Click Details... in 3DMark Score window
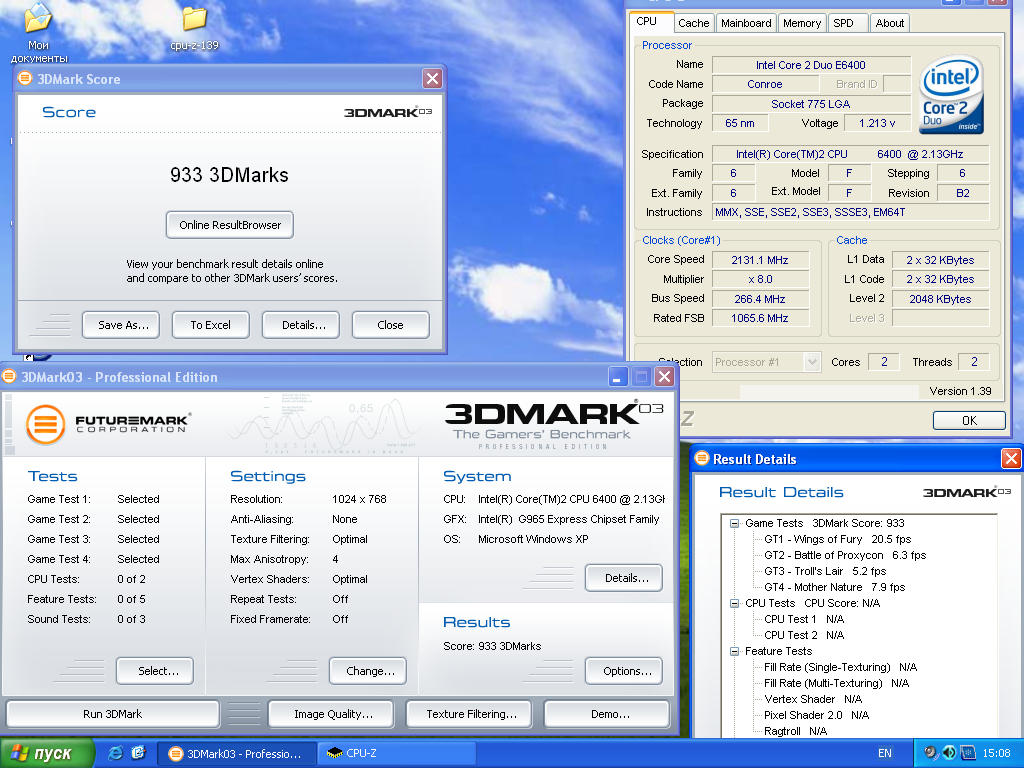This screenshot has width=1024, height=768. point(303,325)
